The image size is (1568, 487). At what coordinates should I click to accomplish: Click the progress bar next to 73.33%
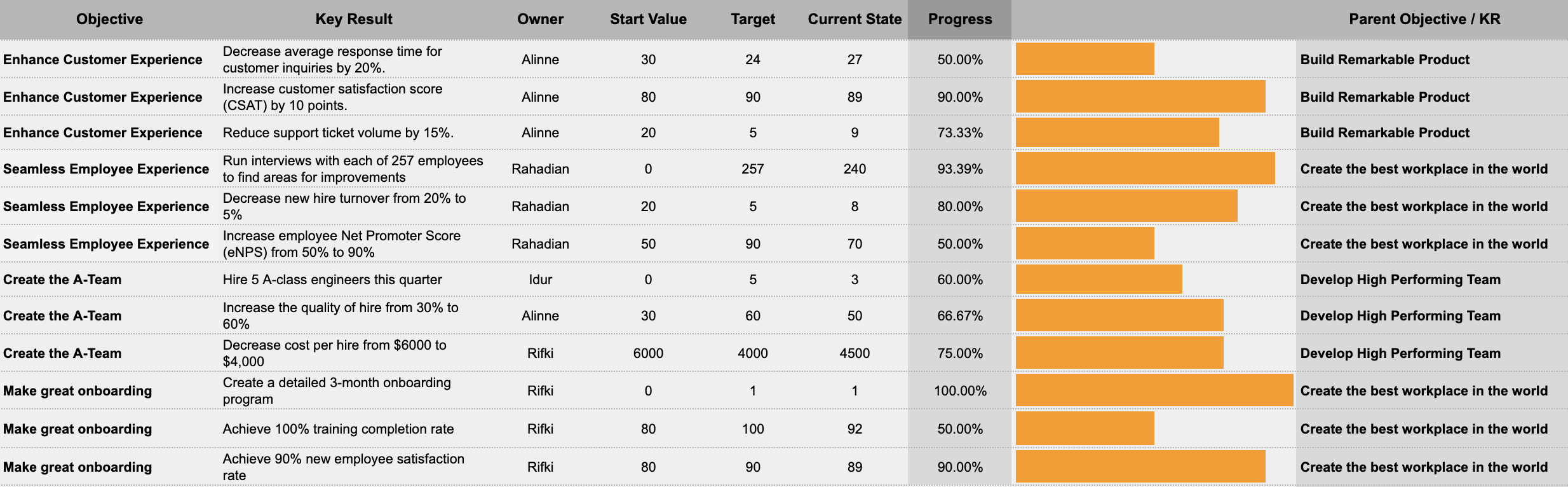[1117, 132]
